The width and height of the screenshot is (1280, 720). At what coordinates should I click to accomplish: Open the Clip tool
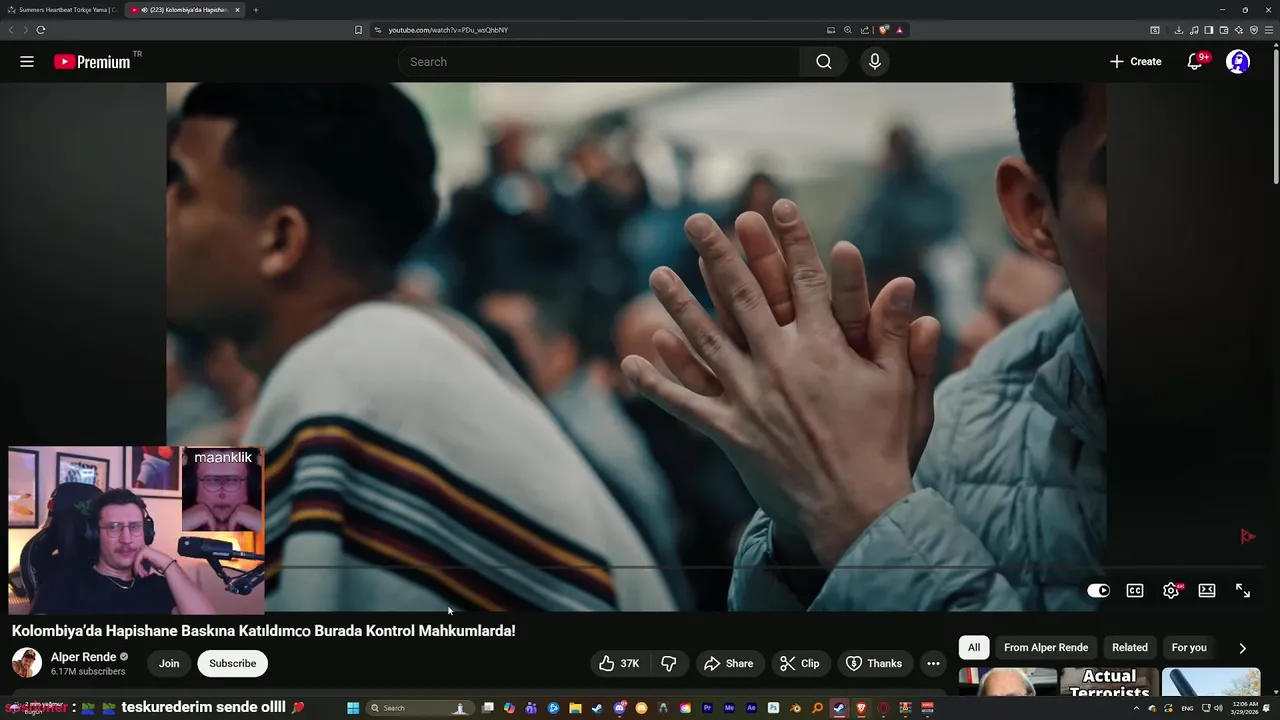pyautogui.click(x=799, y=663)
